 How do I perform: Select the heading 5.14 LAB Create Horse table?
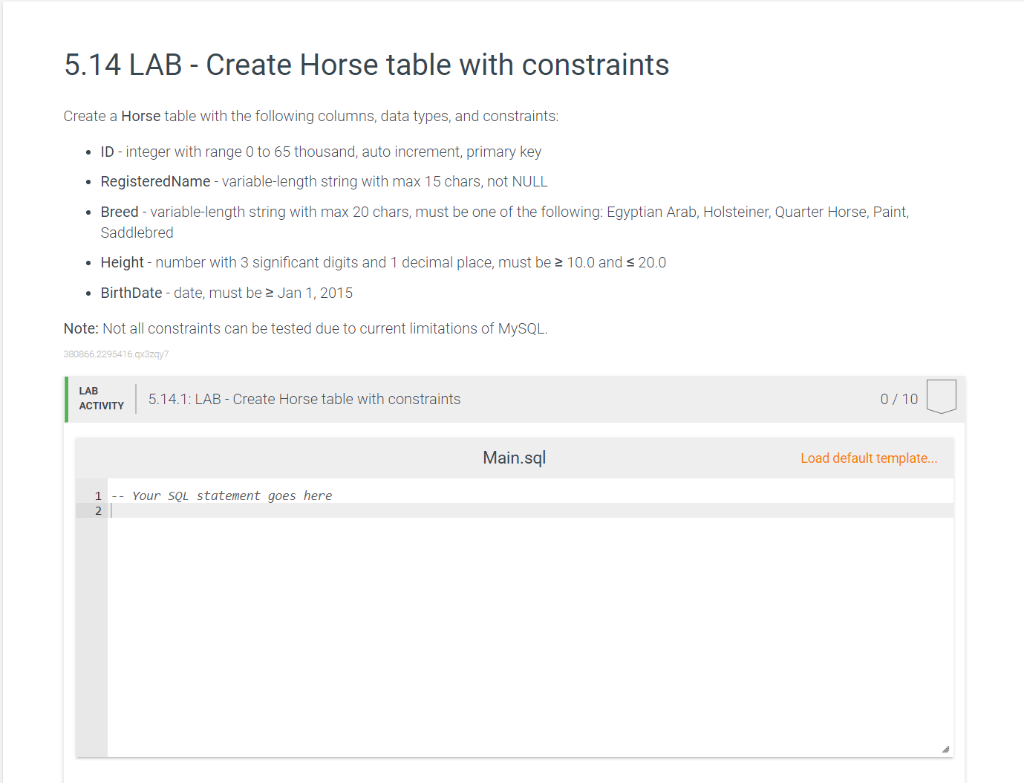tap(366, 64)
